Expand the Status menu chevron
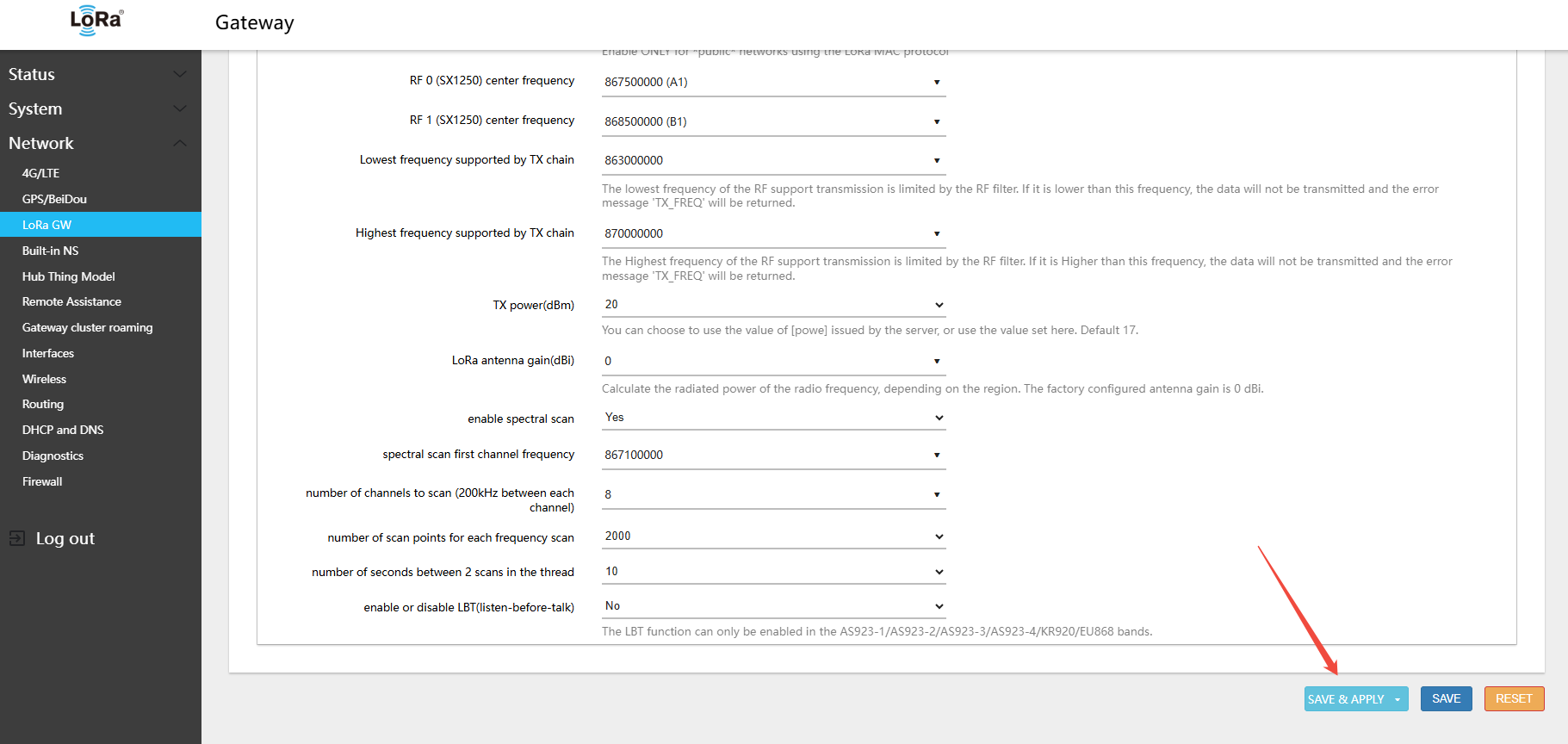This screenshot has height=744, width=1568. [x=180, y=75]
